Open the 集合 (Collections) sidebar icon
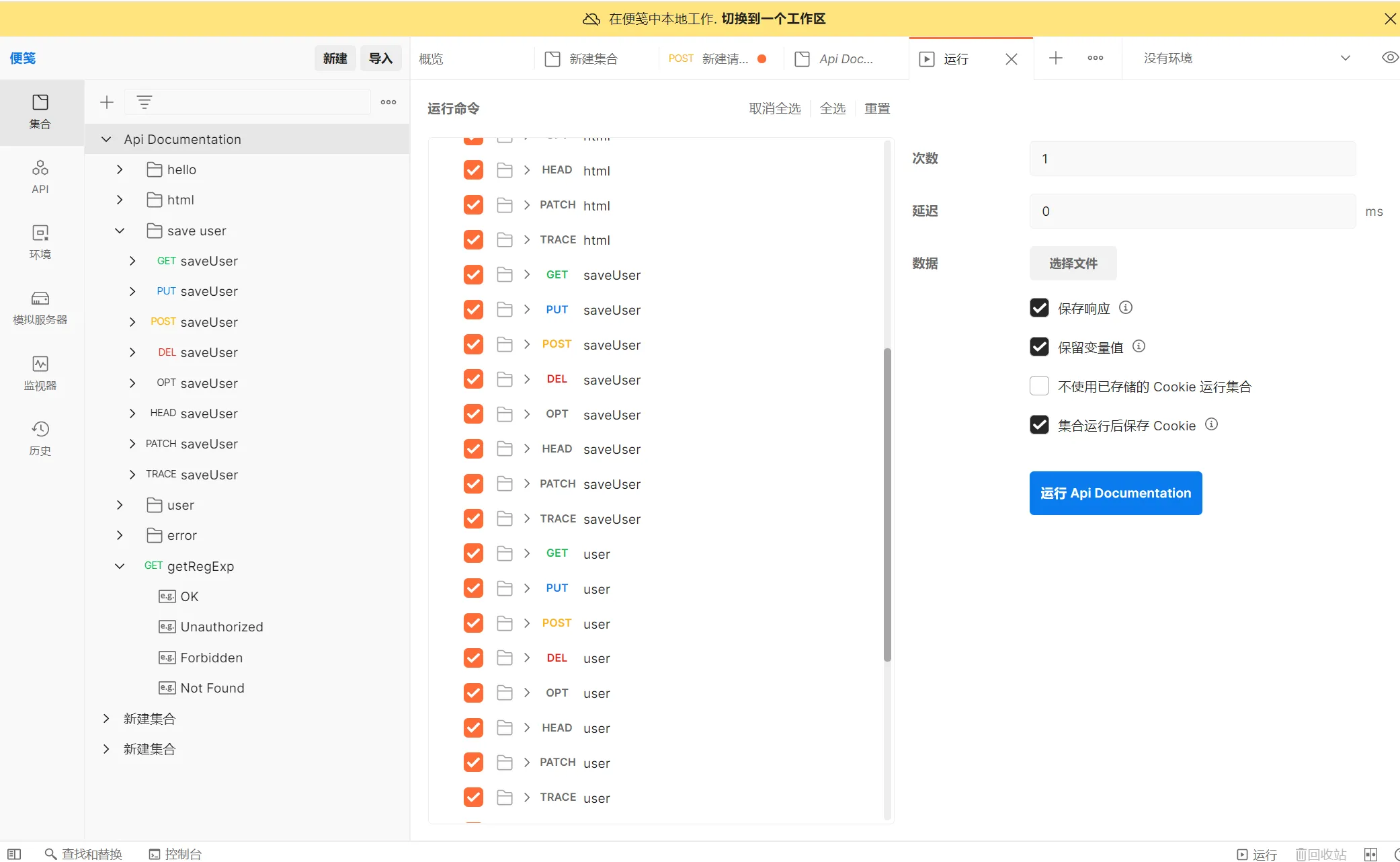Image resolution: width=1400 pixels, height=862 pixels. tap(40, 111)
